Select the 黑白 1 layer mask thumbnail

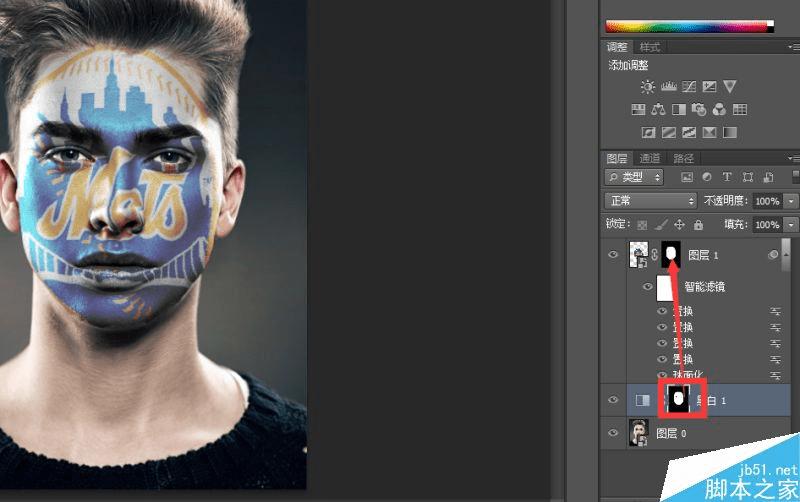[x=679, y=399]
